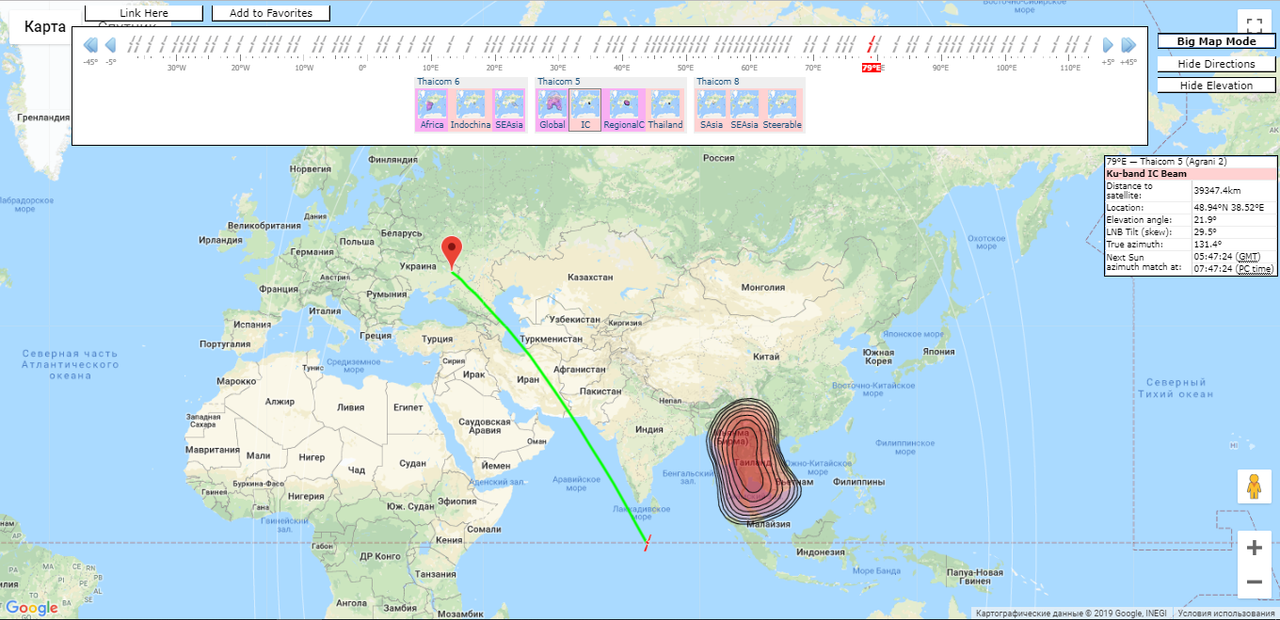Screen dimensions: 1280x620
Task: Open Условия использования link
Action: pyautogui.click(x=1226, y=613)
